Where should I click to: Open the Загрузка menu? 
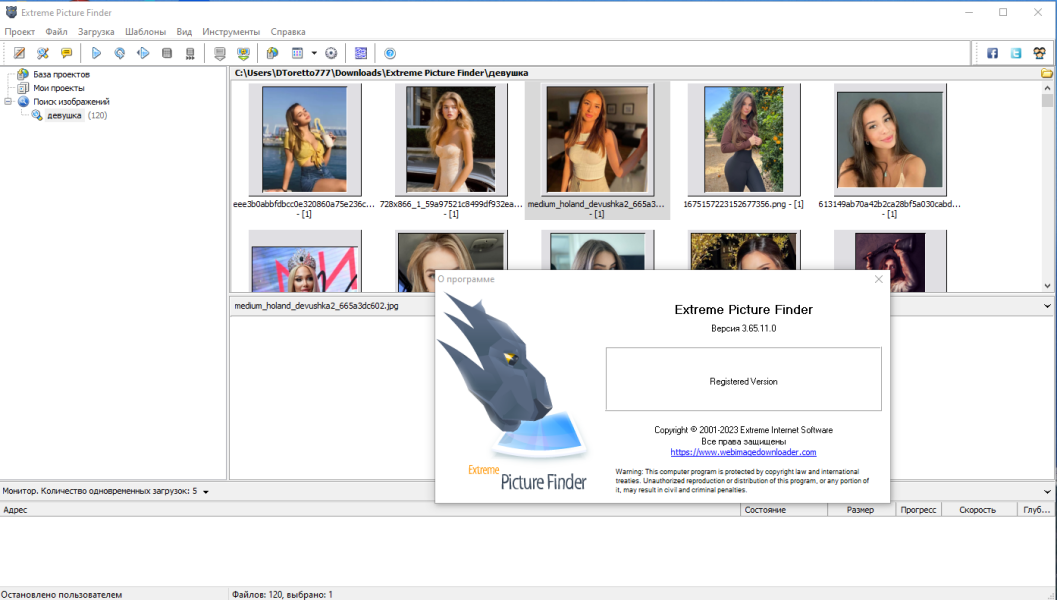point(96,32)
